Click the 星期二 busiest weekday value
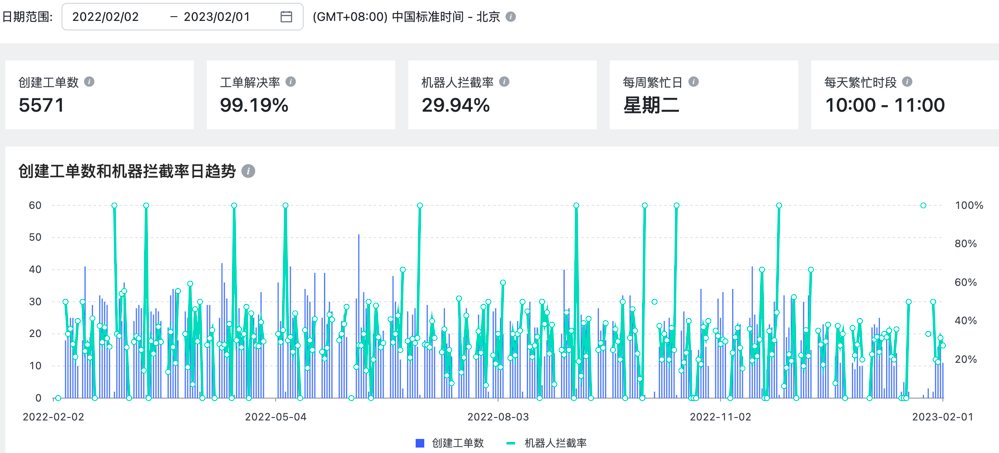Image resolution: width=999 pixels, height=453 pixels. point(651,105)
